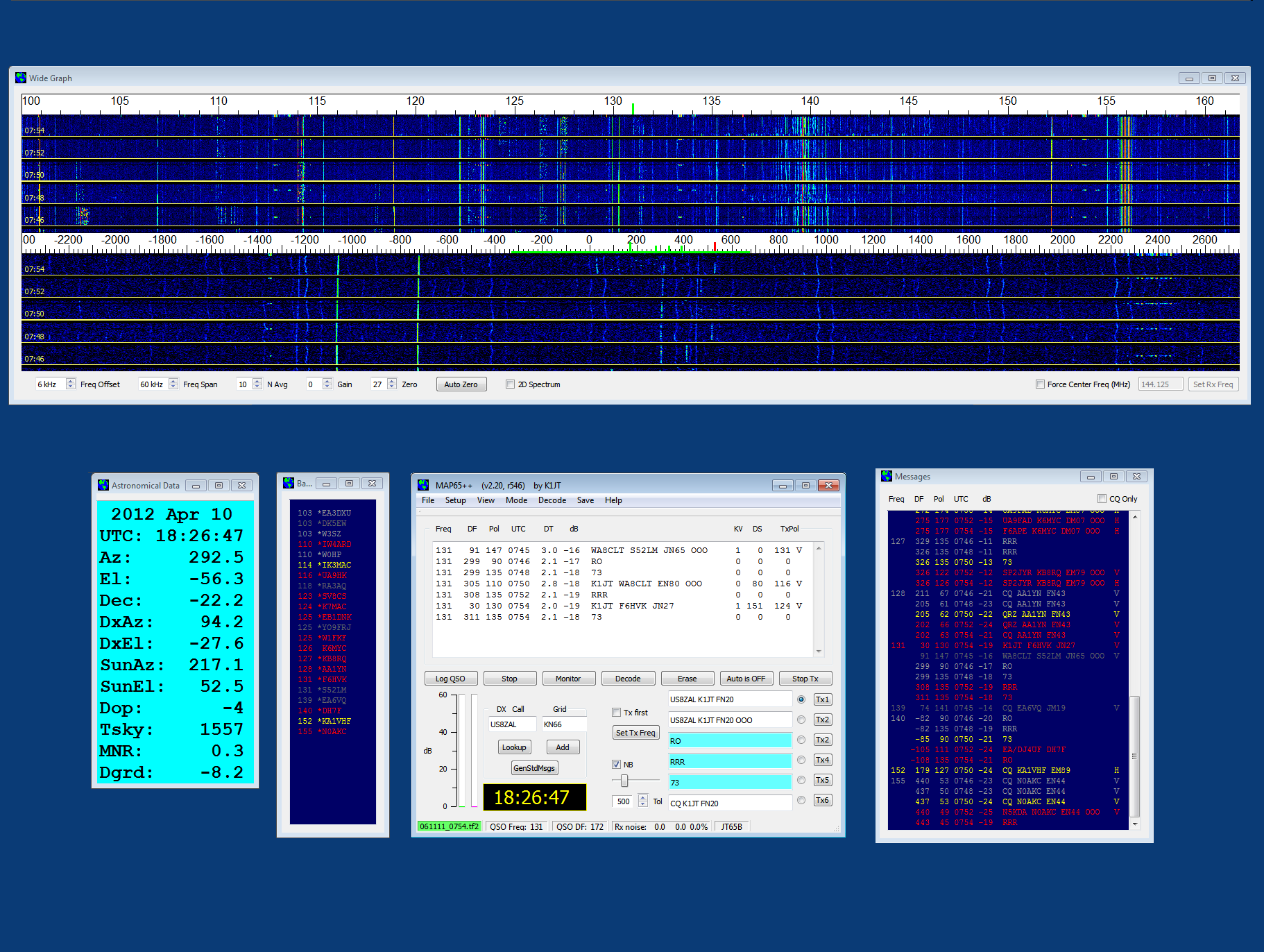Click the Messages window title icon
The width and height of the screenshot is (1264, 952).
[x=887, y=476]
